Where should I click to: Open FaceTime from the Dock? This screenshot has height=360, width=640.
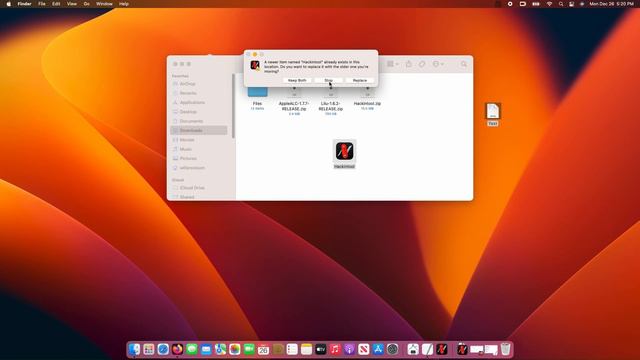point(249,349)
